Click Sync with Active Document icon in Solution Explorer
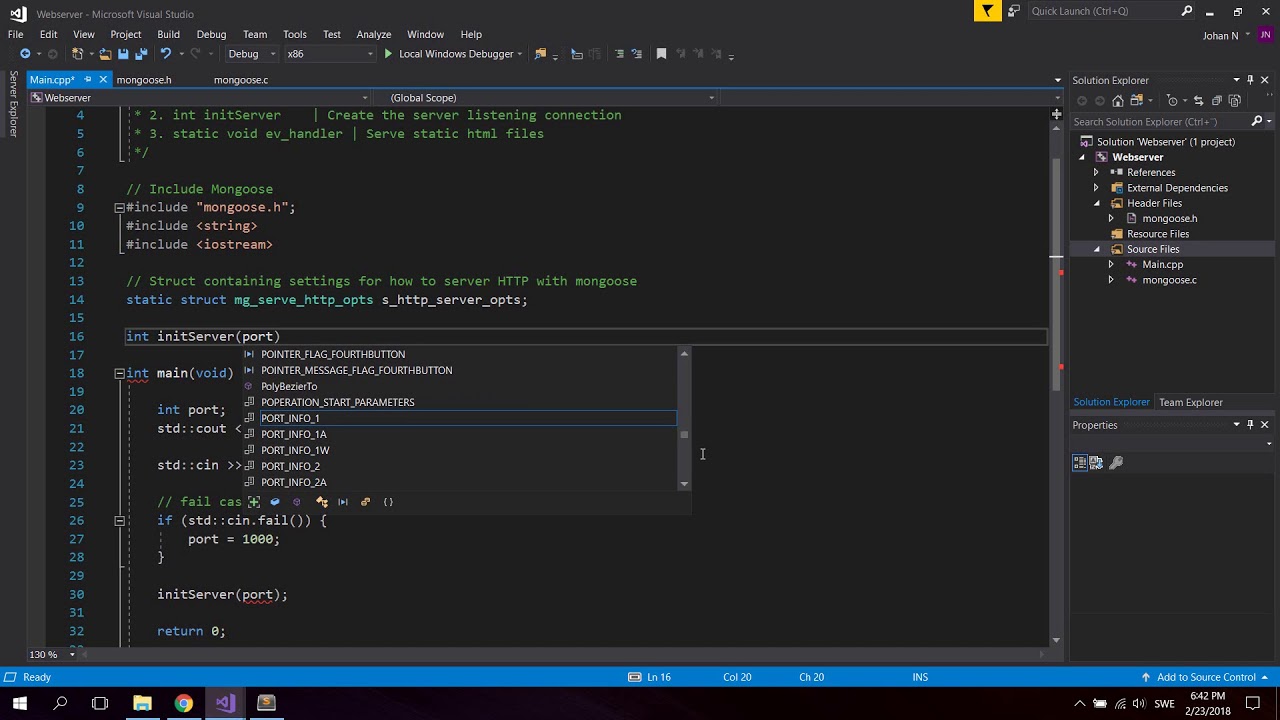Image resolution: width=1280 pixels, height=720 pixels. click(1199, 101)
